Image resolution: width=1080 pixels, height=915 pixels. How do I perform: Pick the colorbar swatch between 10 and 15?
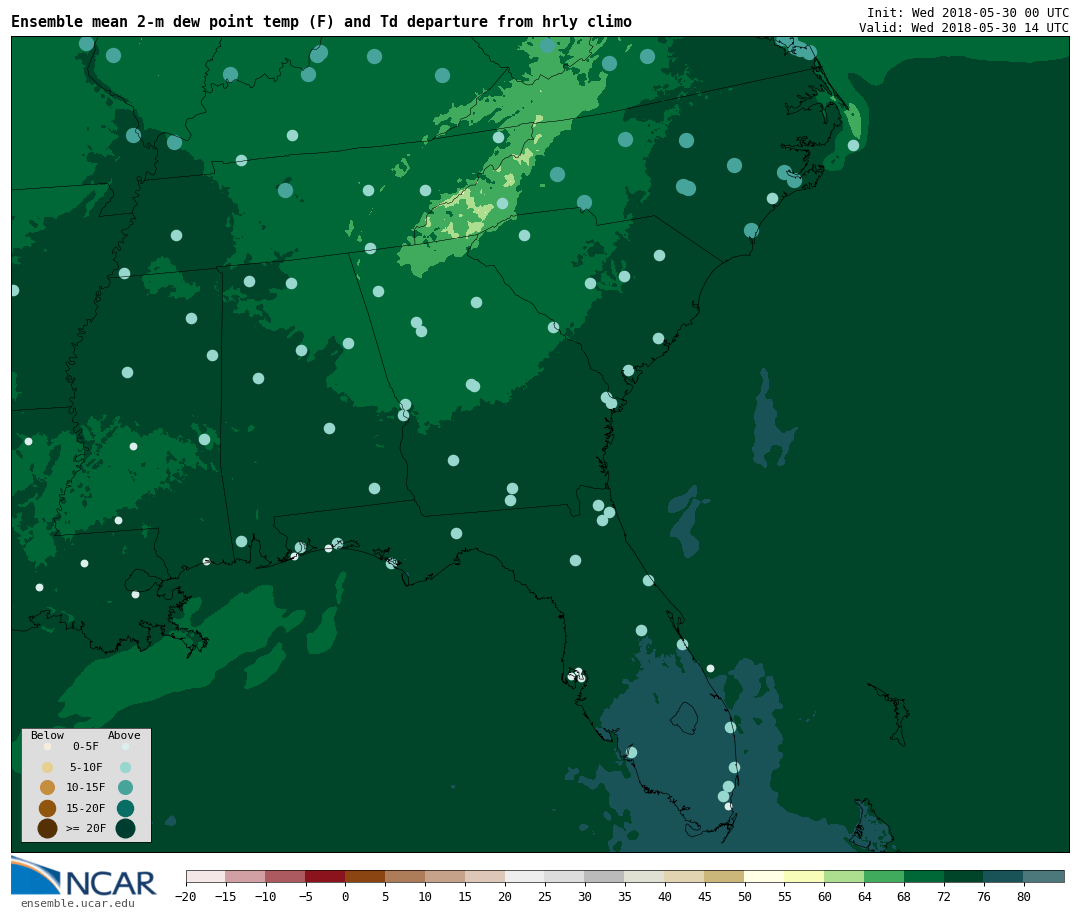445,876
